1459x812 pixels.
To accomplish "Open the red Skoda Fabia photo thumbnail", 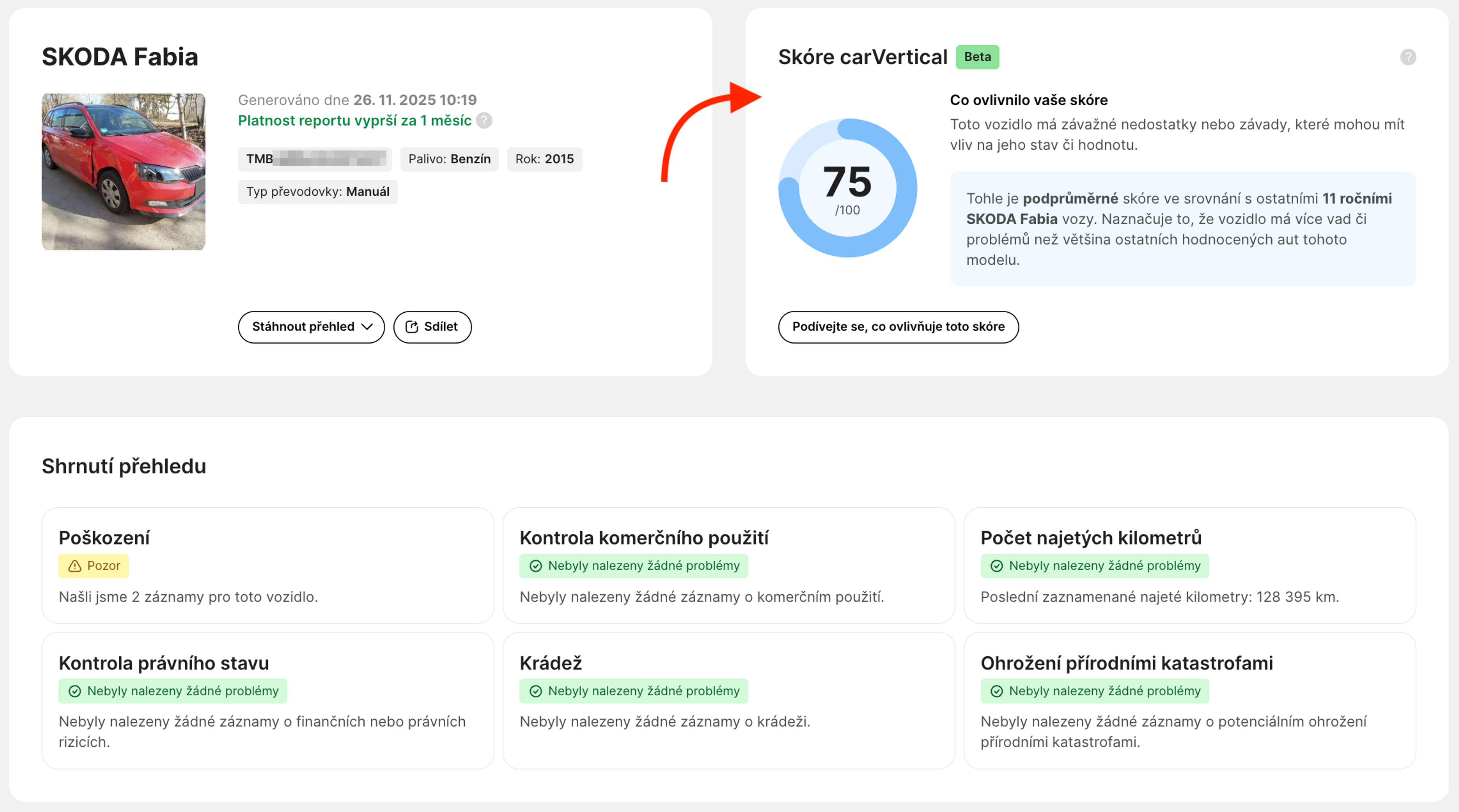I will click(123, 172).
